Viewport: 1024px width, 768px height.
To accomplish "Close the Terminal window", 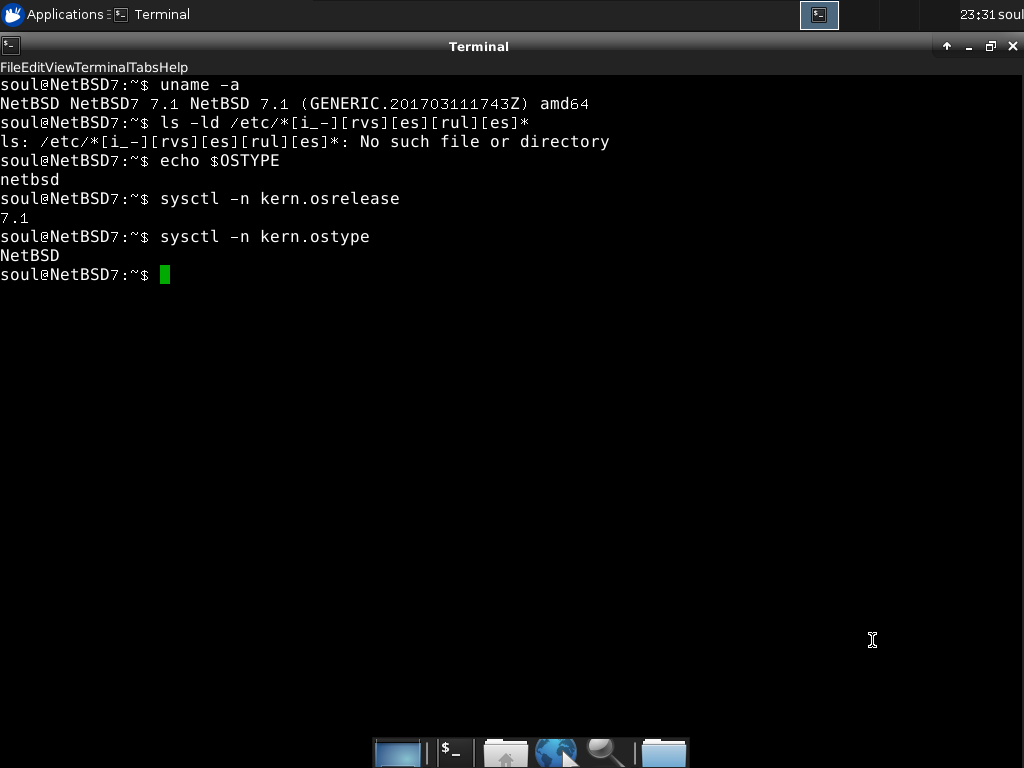I will 1013,46.
